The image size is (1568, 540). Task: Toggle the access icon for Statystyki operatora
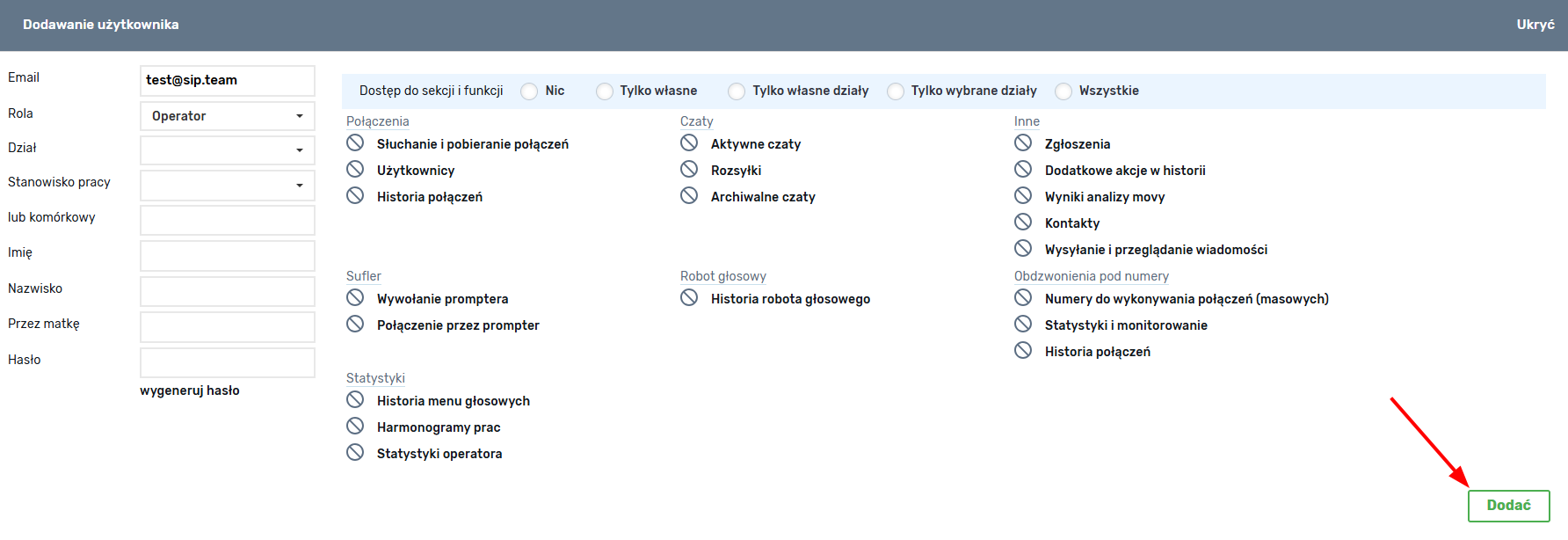(x=355, y=452)
